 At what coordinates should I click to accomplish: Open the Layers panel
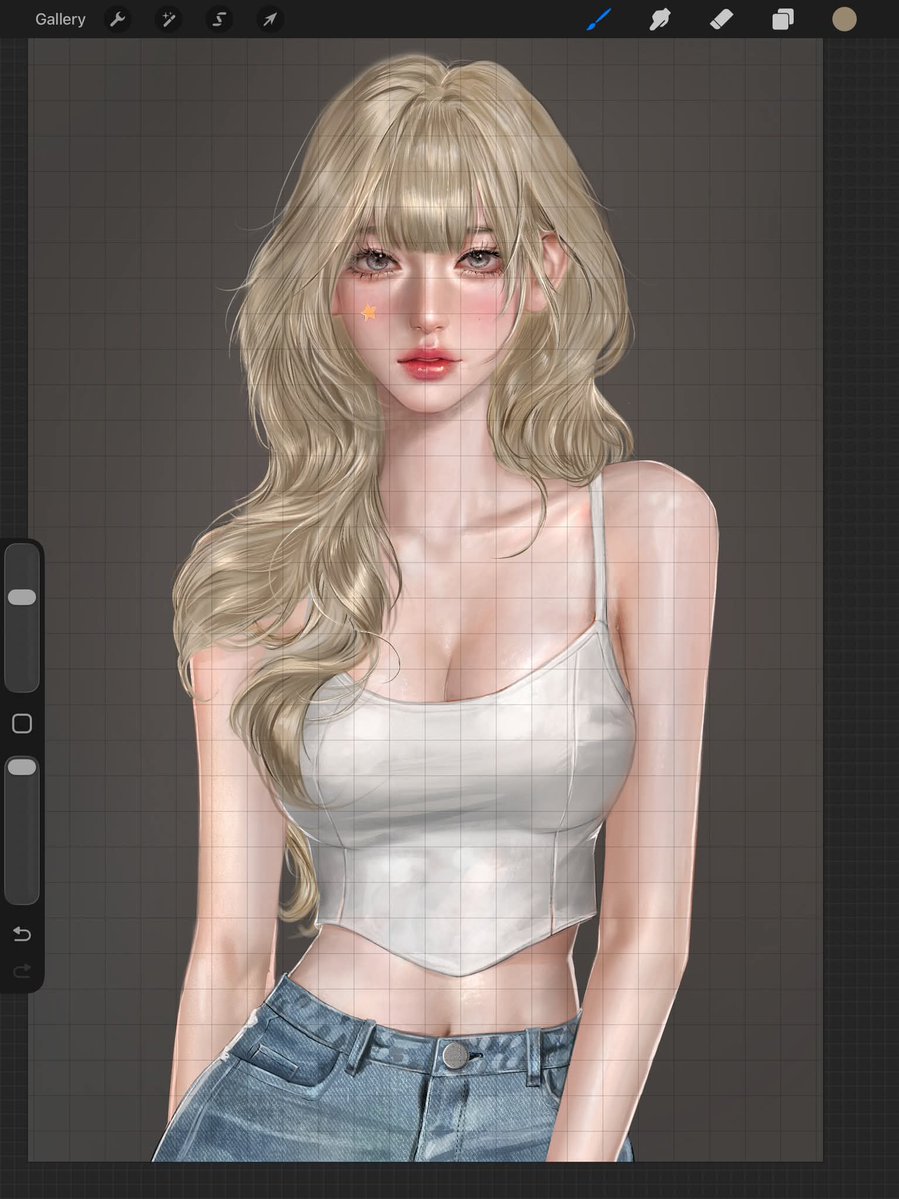point(783,19)
